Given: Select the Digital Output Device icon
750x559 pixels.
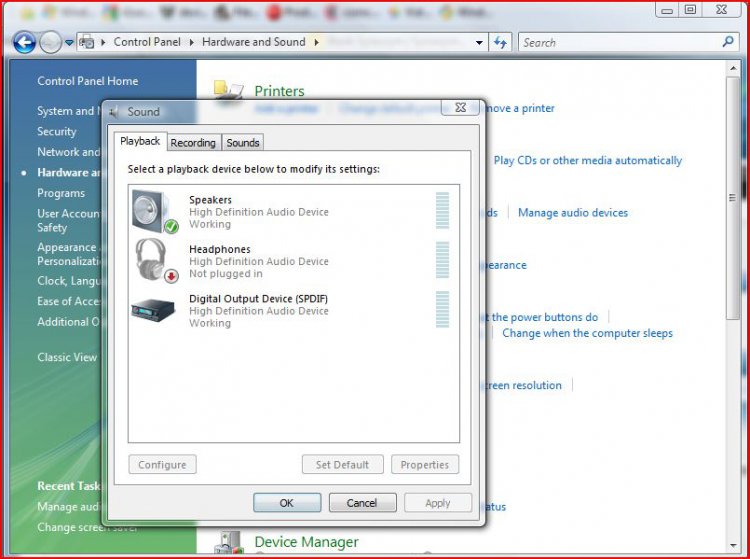Looking at the screenshot, I should tap(153, 310).
